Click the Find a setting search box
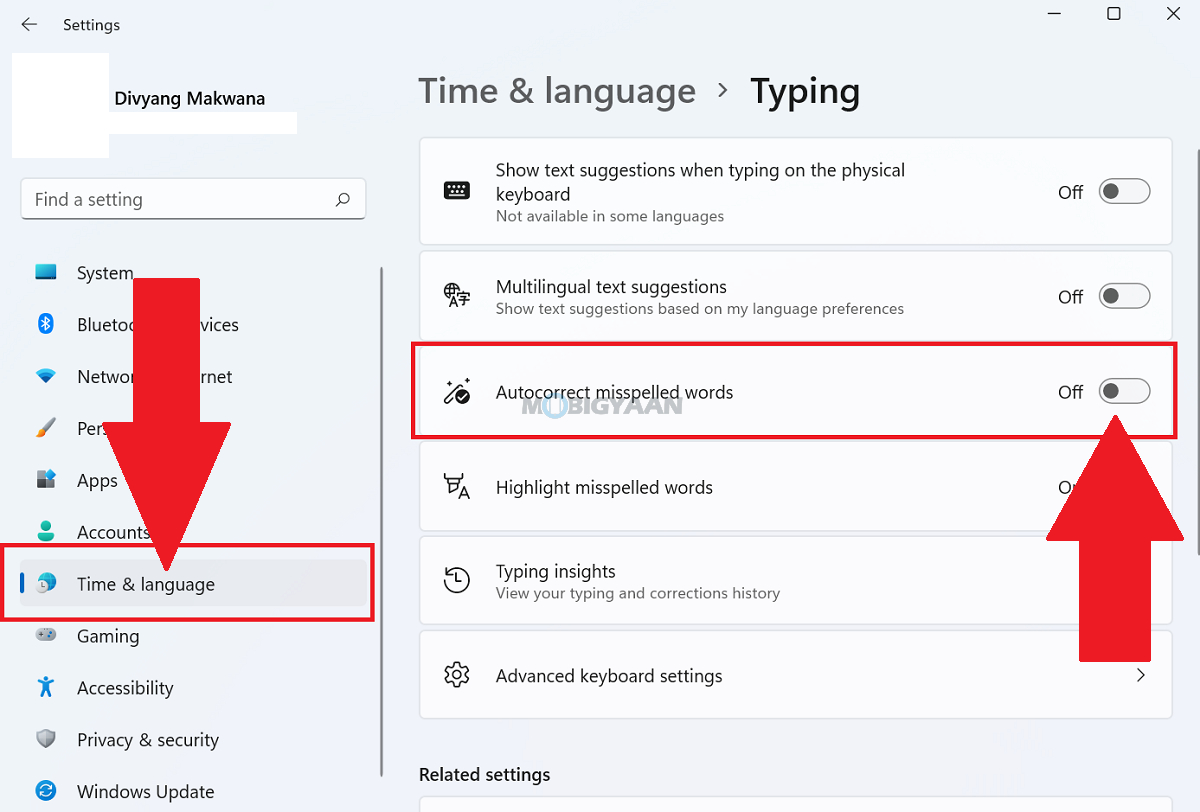Viewport: 1200px width, 812px height. pos(193,199)
